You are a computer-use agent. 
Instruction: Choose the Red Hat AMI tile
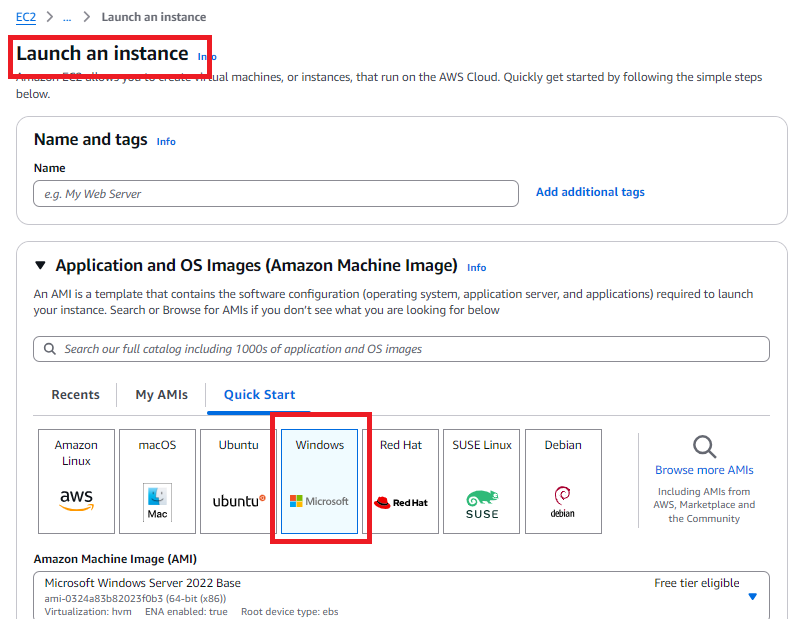401,481
